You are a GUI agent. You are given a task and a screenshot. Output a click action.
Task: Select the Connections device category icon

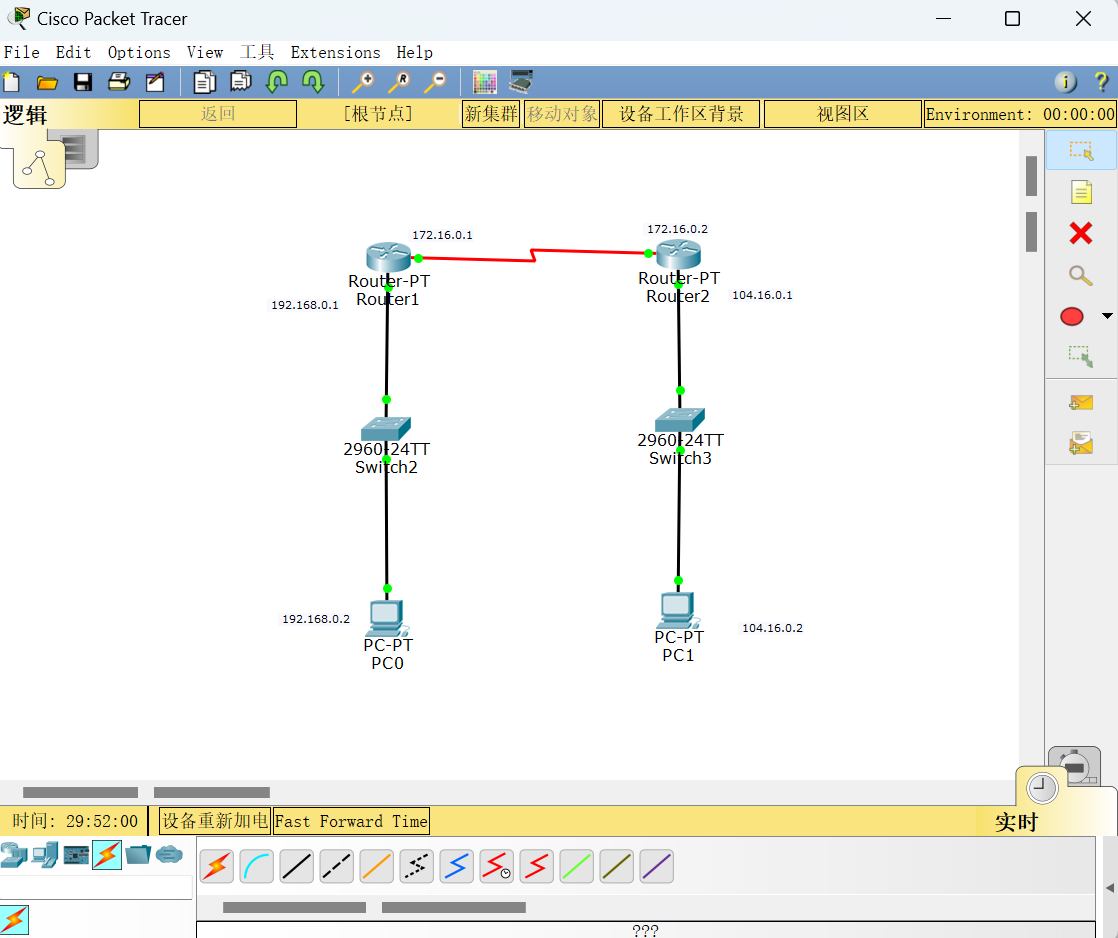coord(107,855)
